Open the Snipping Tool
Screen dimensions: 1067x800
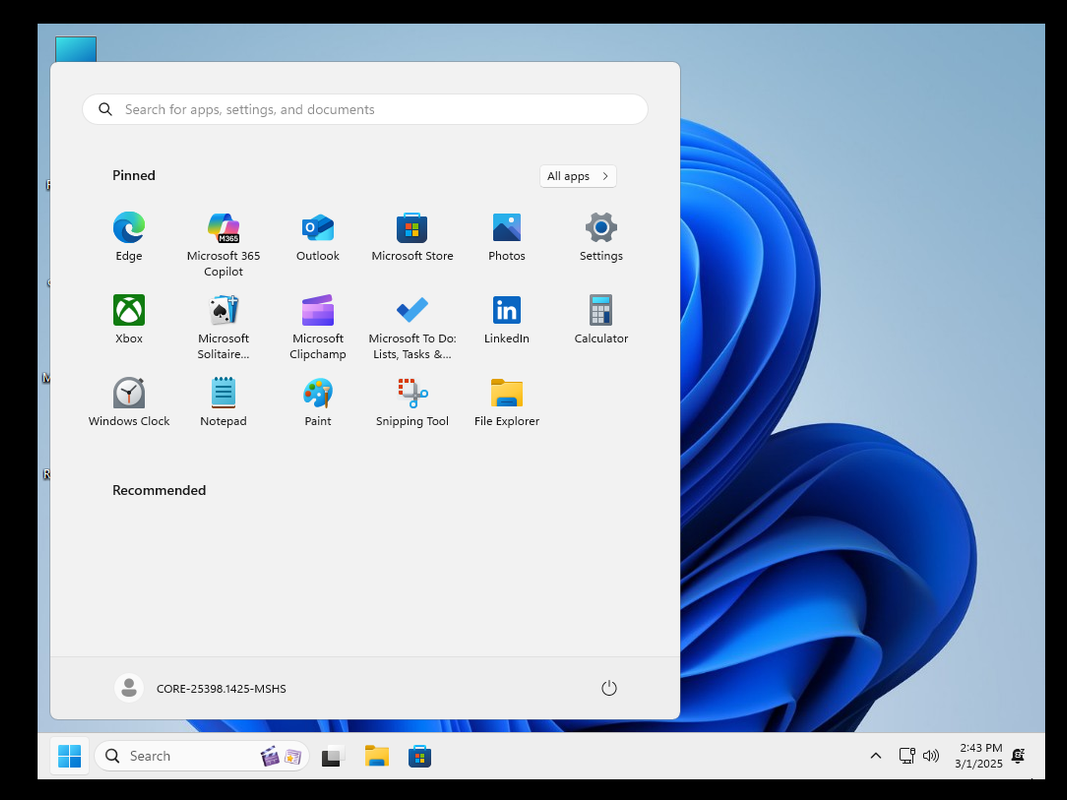(x=412, y=402)
